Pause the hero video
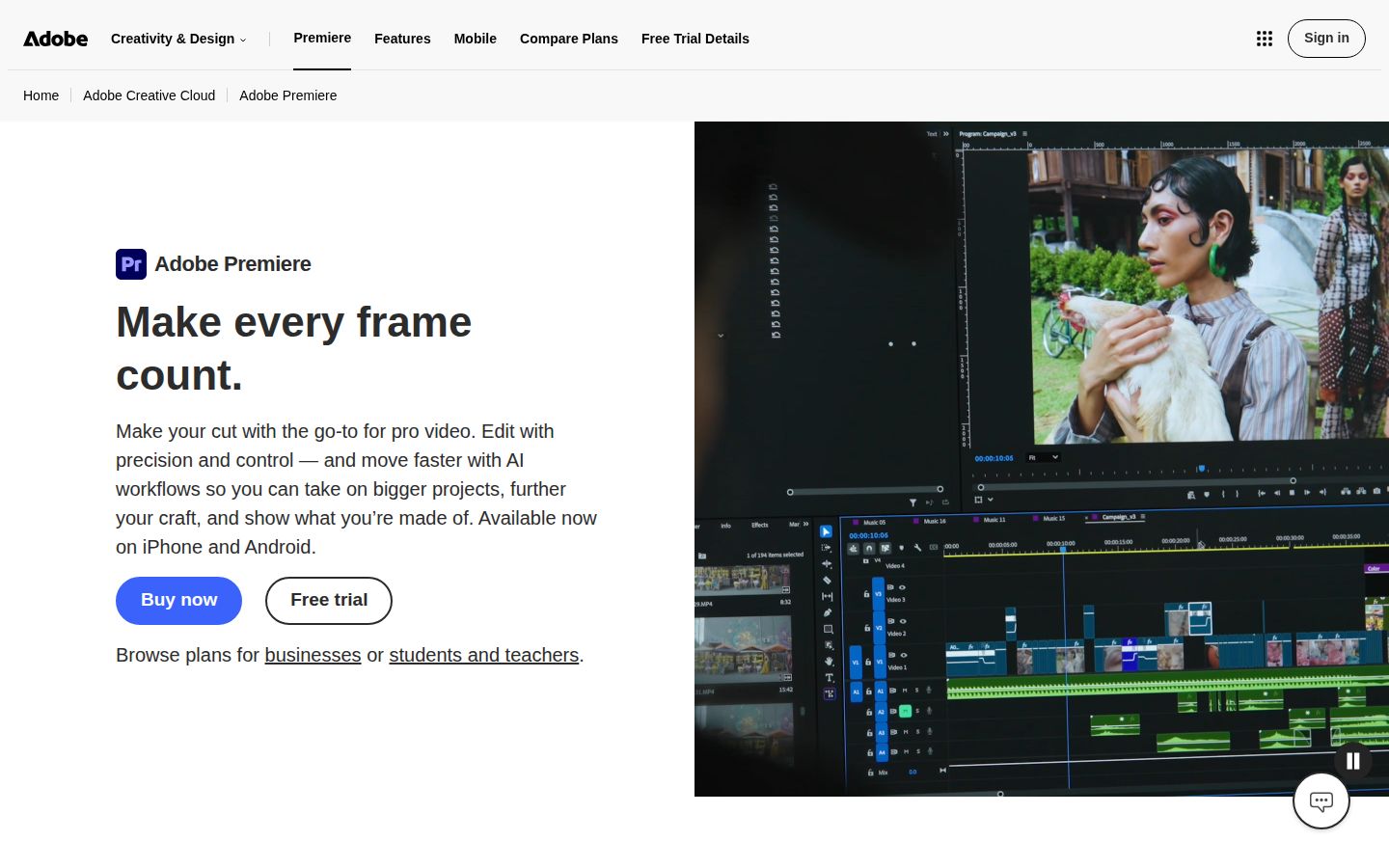This screenshot has width=1389, height=868. [x=1353, y=761]
